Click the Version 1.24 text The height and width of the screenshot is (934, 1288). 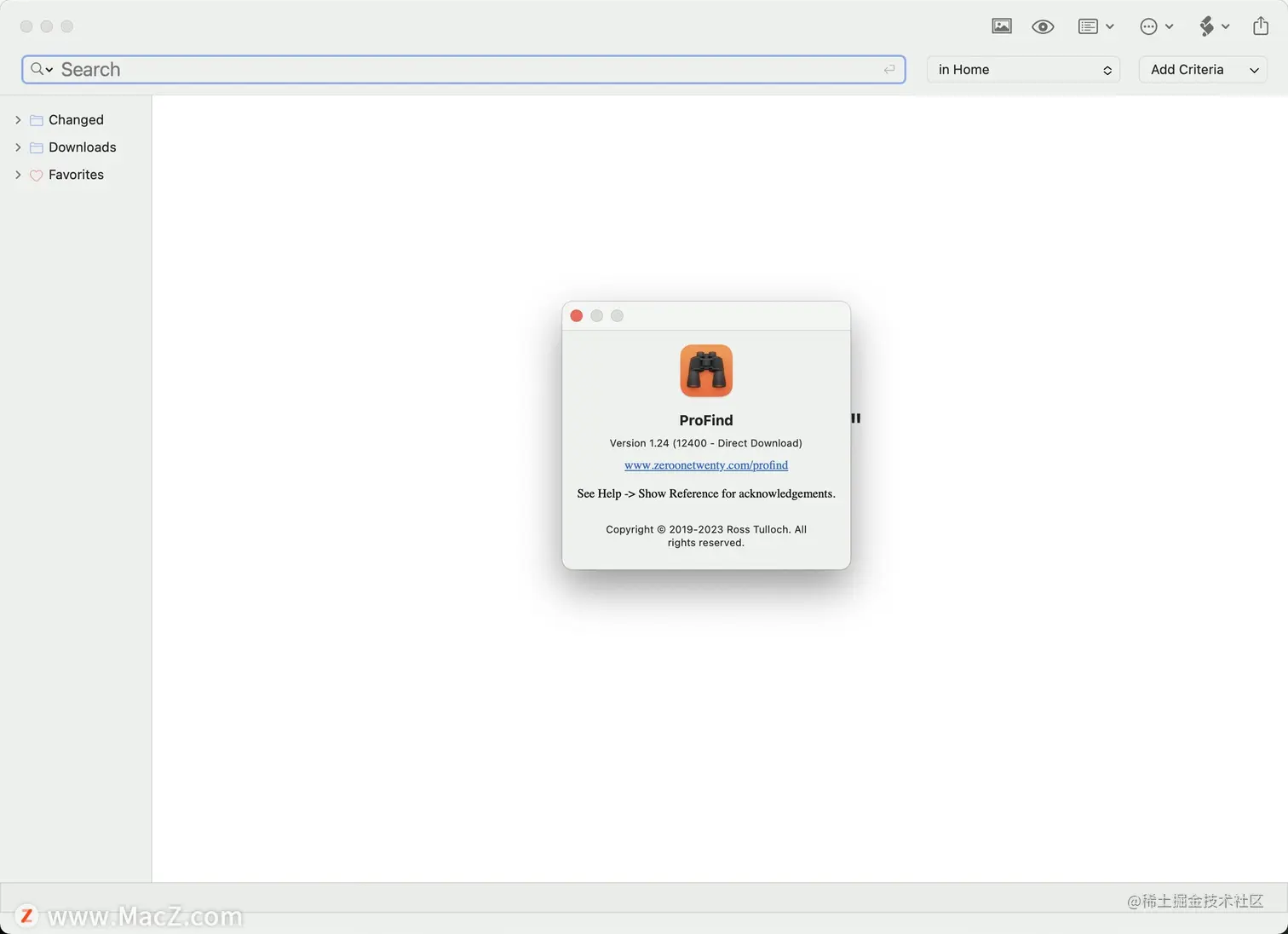click(706, 443)
